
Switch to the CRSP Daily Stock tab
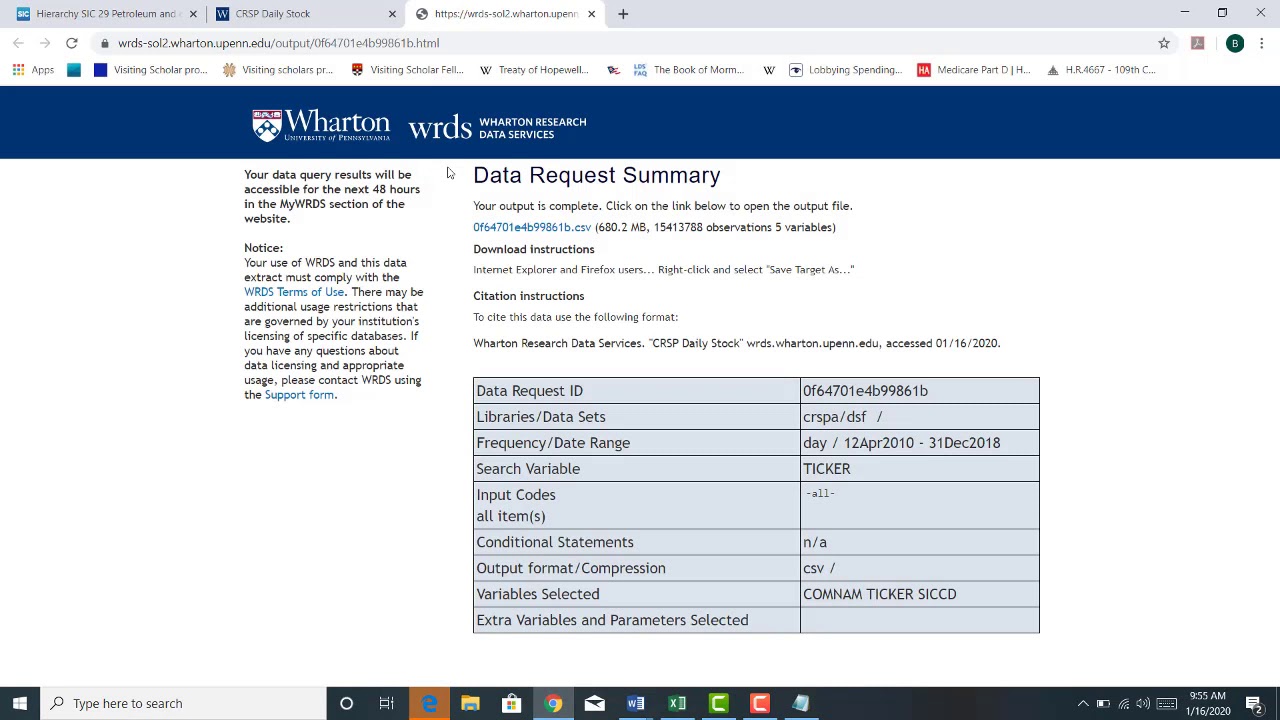point(305,14)
